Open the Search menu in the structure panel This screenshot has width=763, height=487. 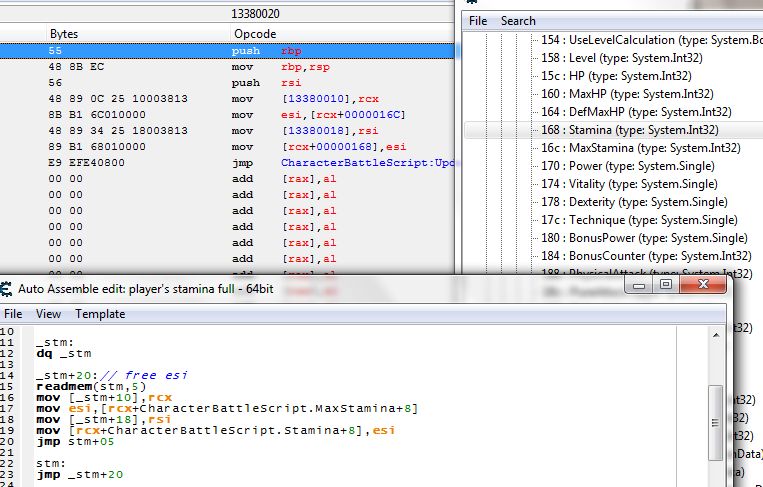click(x=518, y=21)
